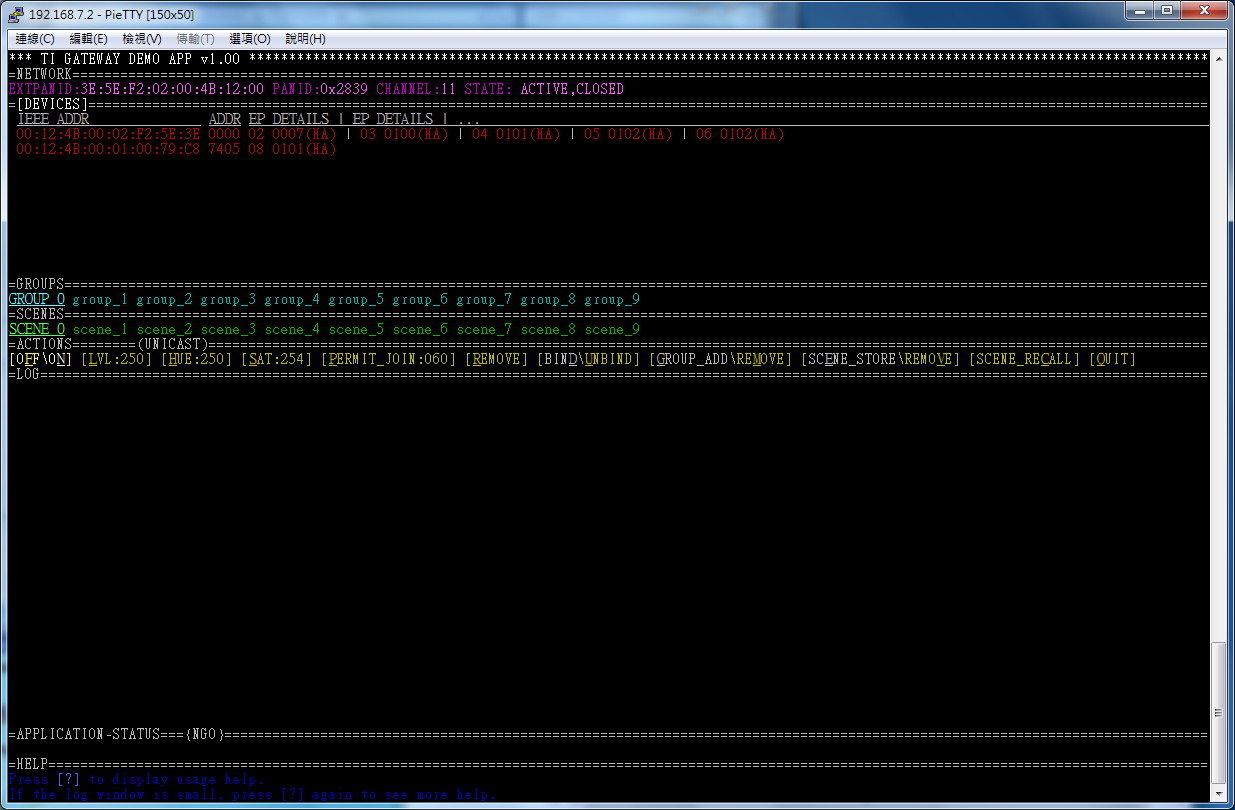Click the help line 'Press [?] to display usage help.'
The image size is (1235, 810).
tap(136, 779)
